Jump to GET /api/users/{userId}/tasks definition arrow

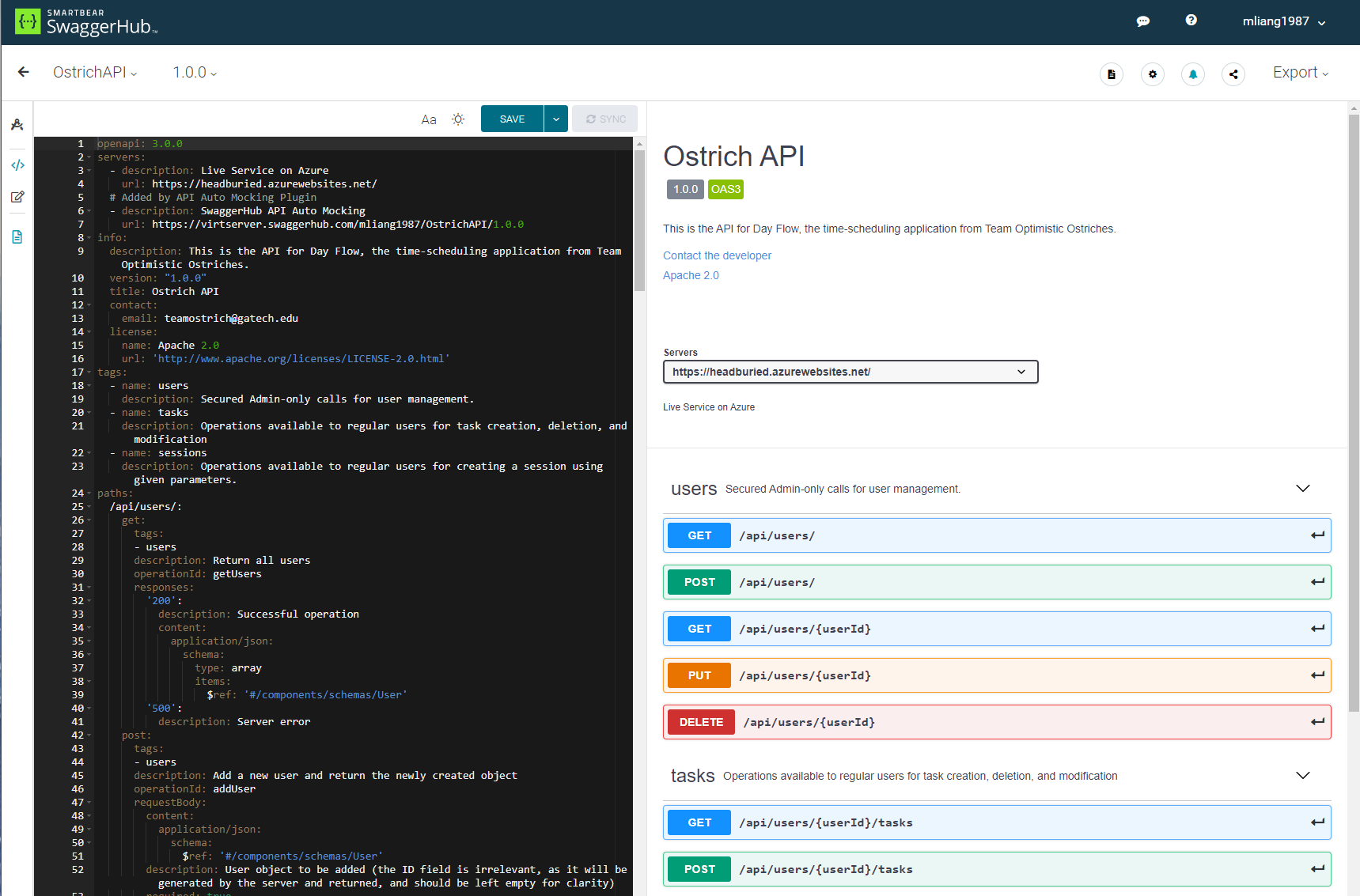pyautogui.click(x=1317, y=822)
